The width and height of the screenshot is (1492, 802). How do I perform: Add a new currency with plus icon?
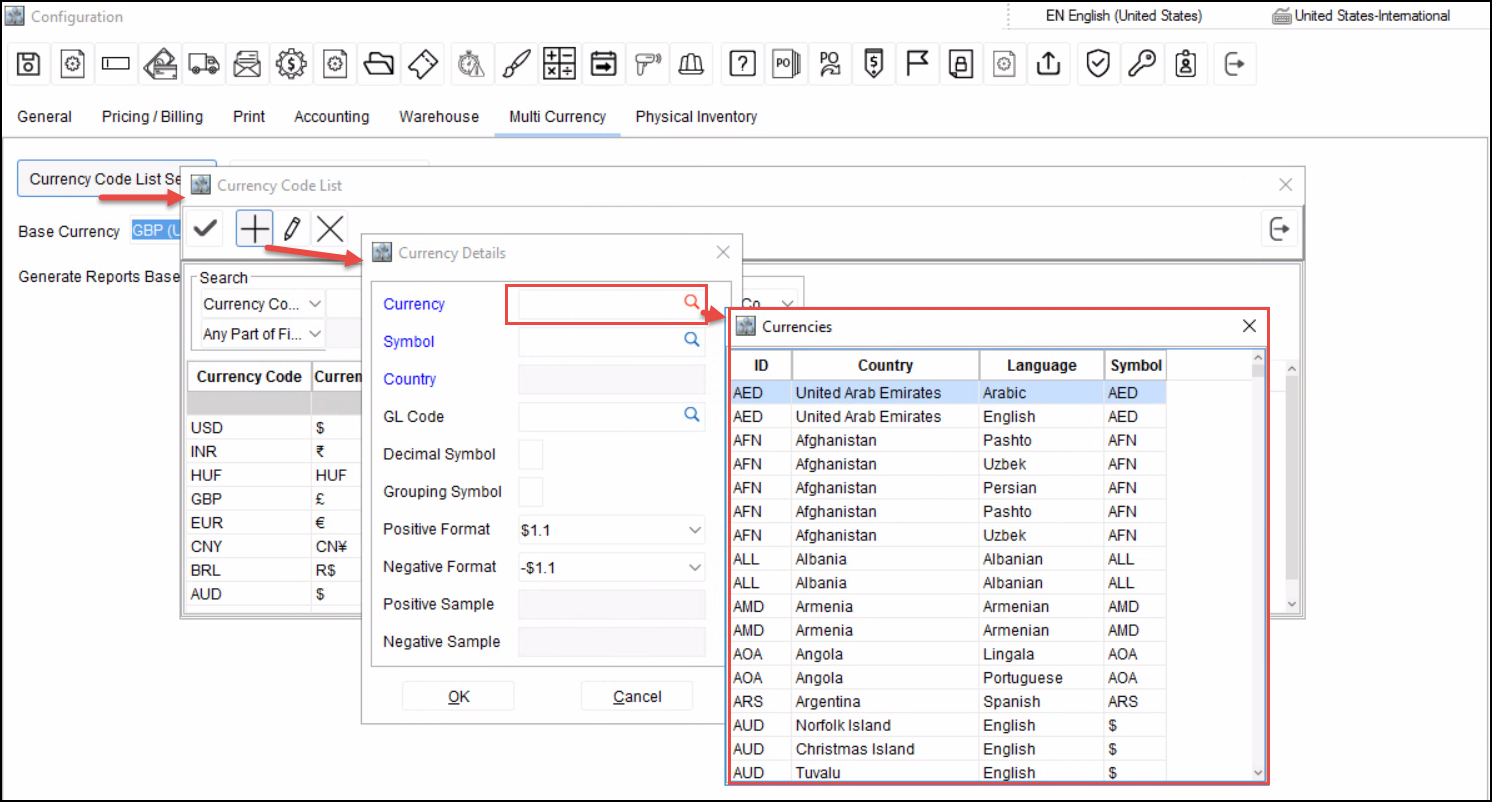click(x=255, y=229)
